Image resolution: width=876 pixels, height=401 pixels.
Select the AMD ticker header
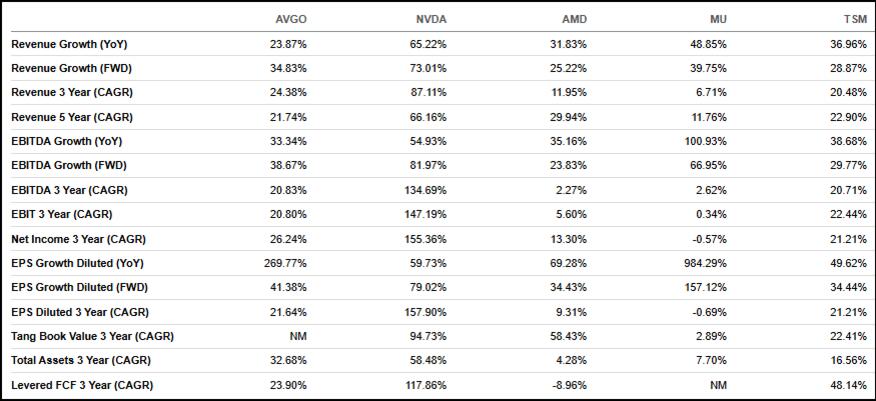(x=575, y=20)
